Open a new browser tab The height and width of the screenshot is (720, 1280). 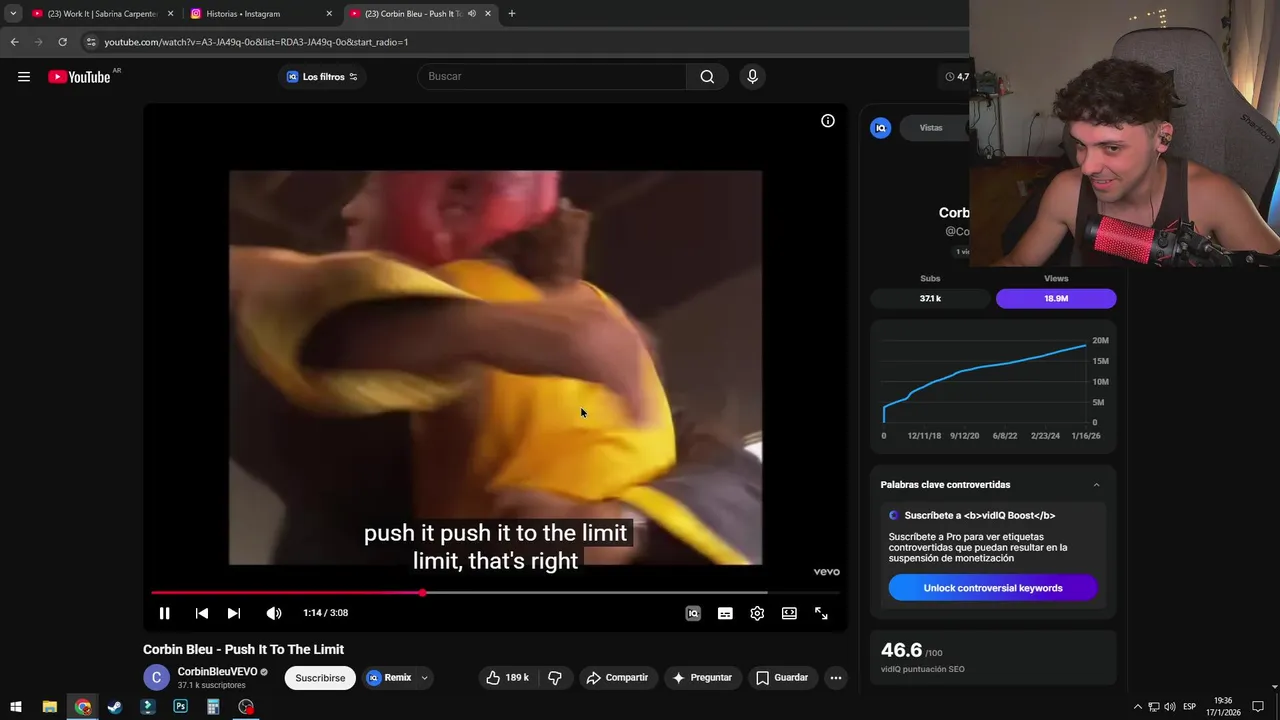pos(512,14)
